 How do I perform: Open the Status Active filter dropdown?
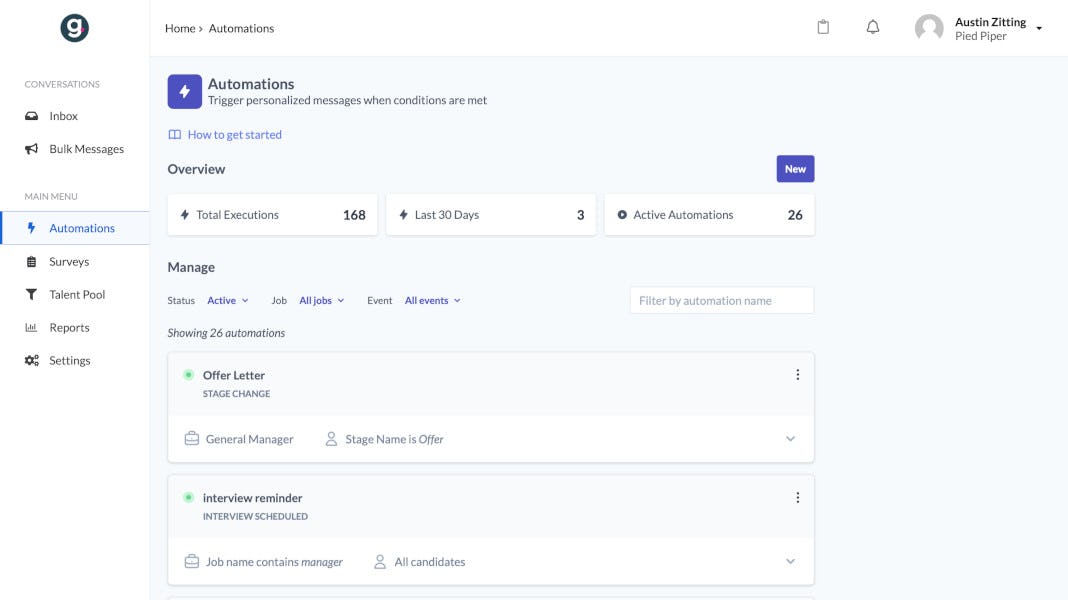(228, 301)
